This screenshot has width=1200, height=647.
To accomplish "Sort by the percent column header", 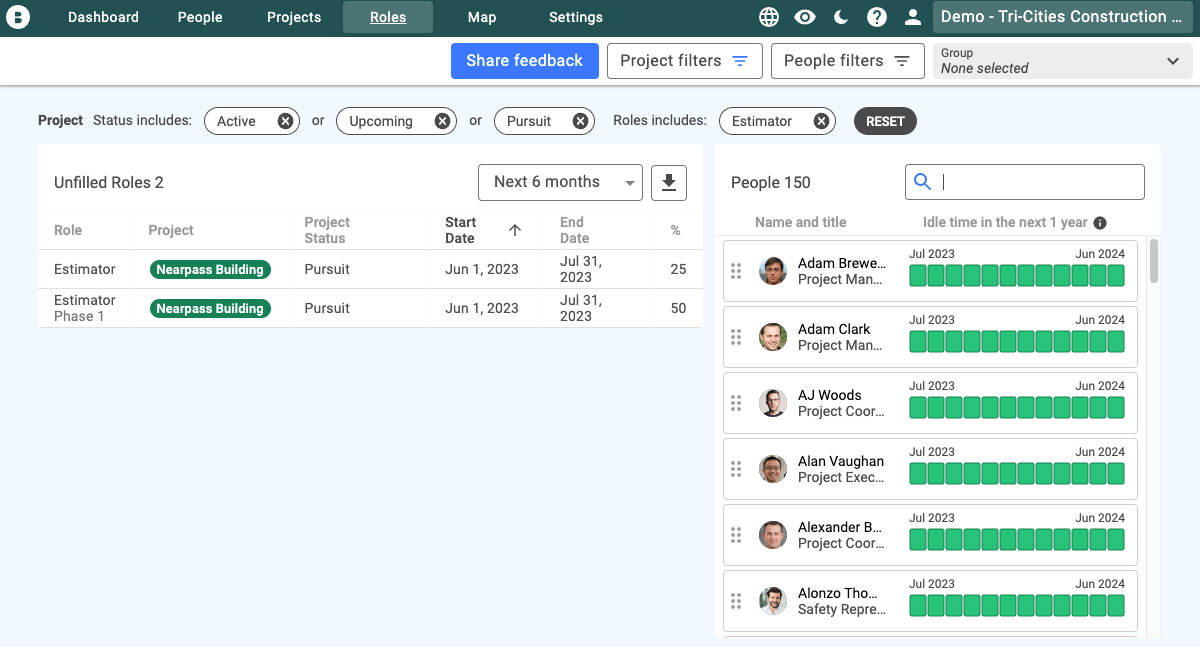I will coord(676,230).
